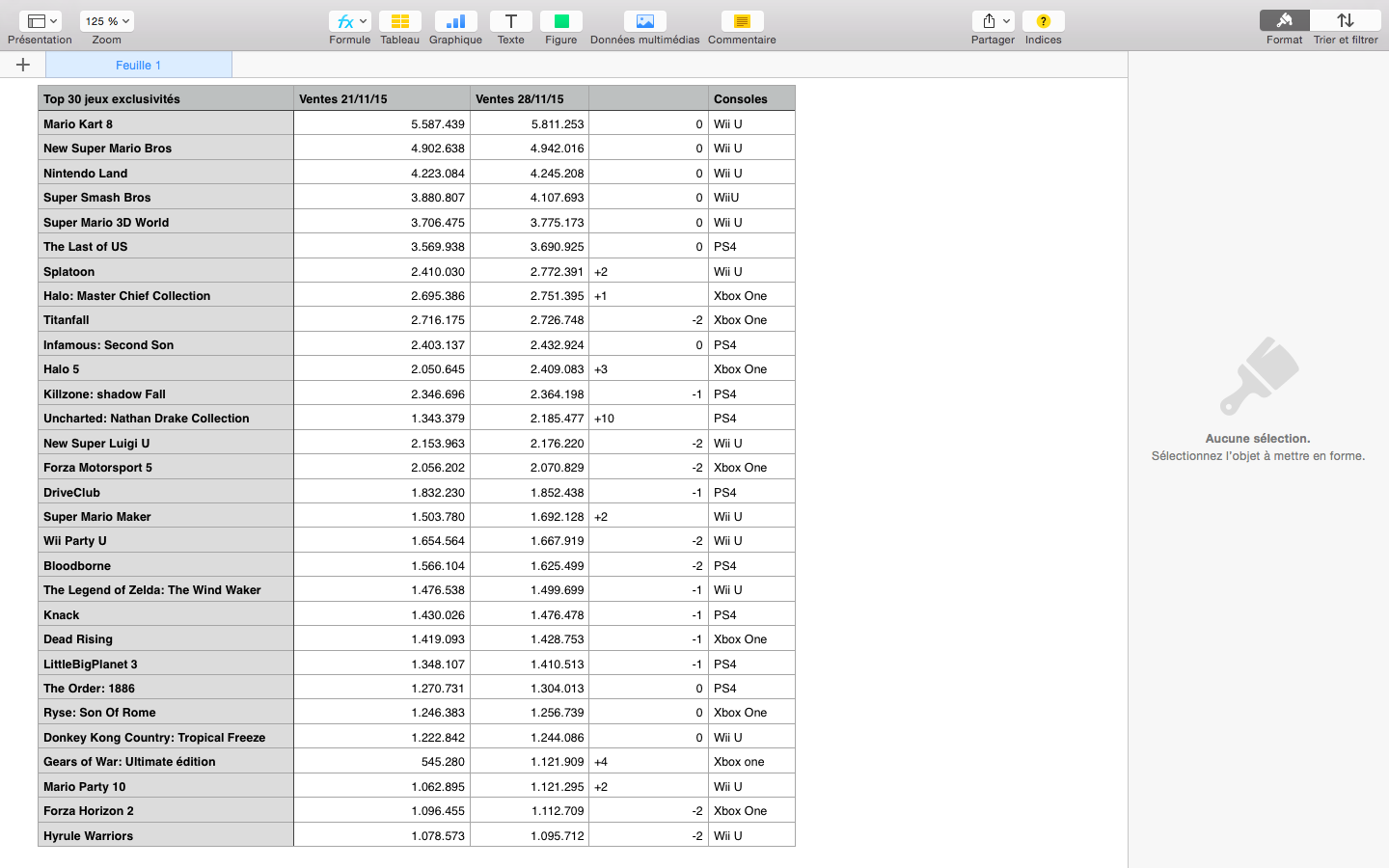Select the New Super Luigi U cell
Image resolution: width=1389 pixels, height=868 pixels.
coord(166,443)
